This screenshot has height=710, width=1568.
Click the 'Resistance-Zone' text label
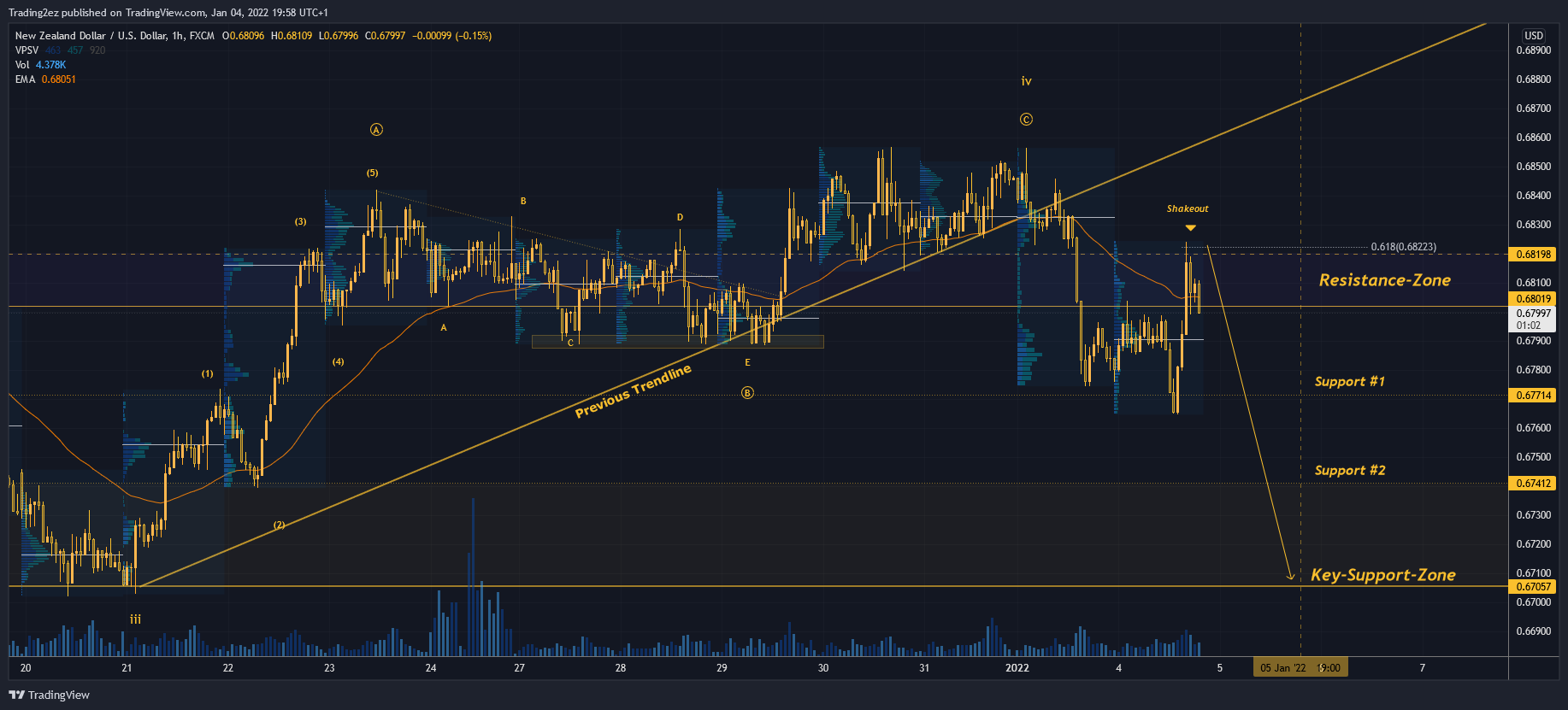(1384, 280)
